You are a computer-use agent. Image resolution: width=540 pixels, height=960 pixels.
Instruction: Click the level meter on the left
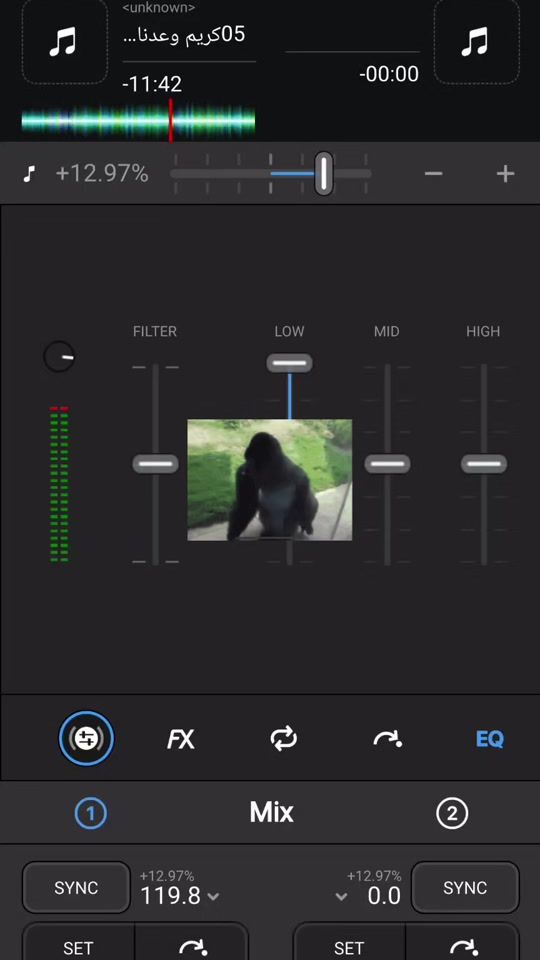tap(59, 484)
